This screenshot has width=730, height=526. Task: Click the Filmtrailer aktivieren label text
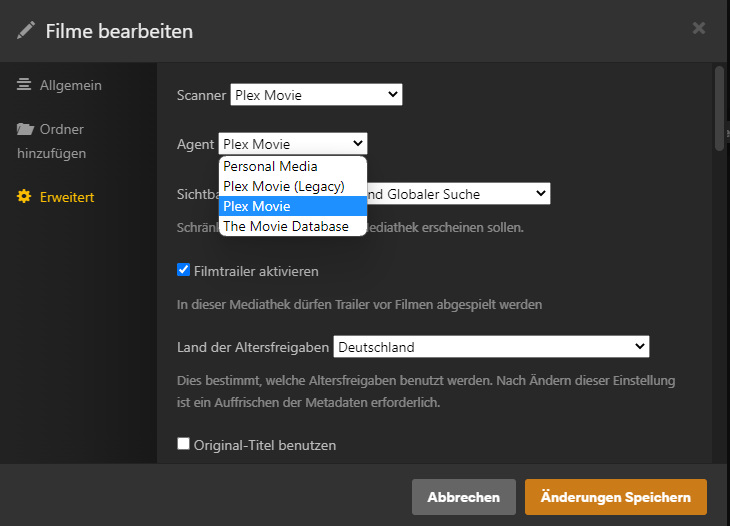[256, 271]
